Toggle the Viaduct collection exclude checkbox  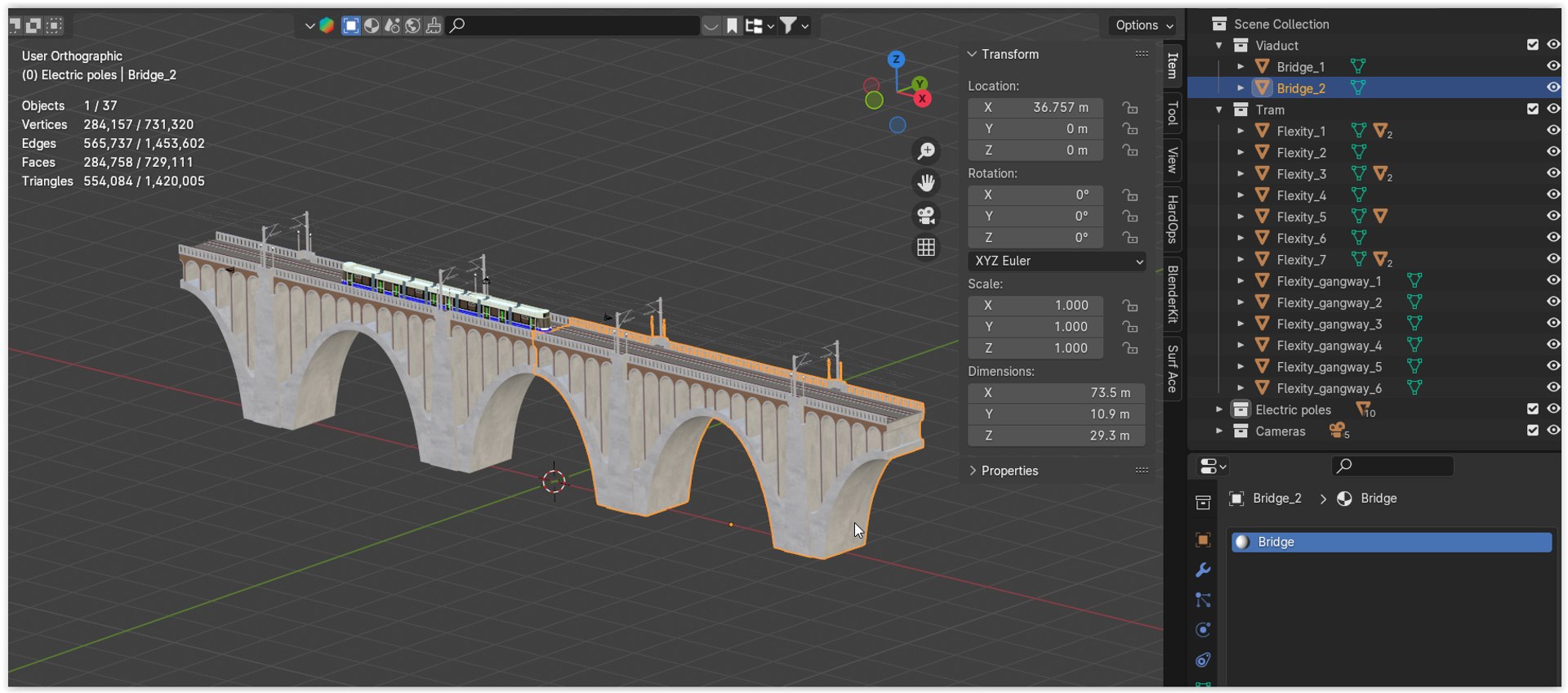[1532, 45]
